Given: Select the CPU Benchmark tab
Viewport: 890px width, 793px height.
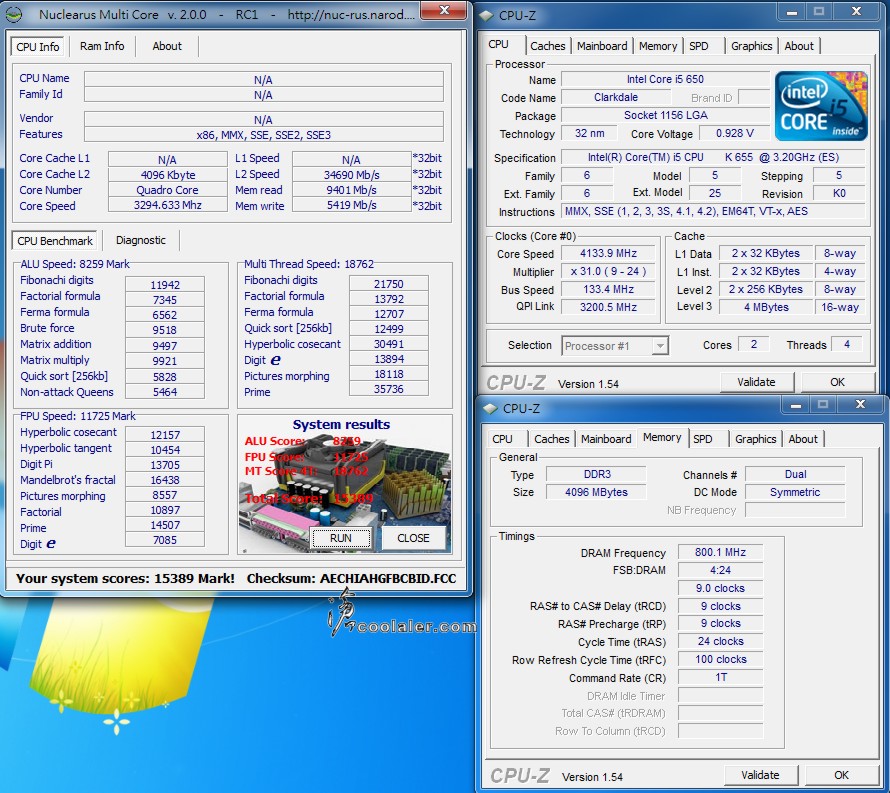Looking at the screenshot, I should (54, 241).
